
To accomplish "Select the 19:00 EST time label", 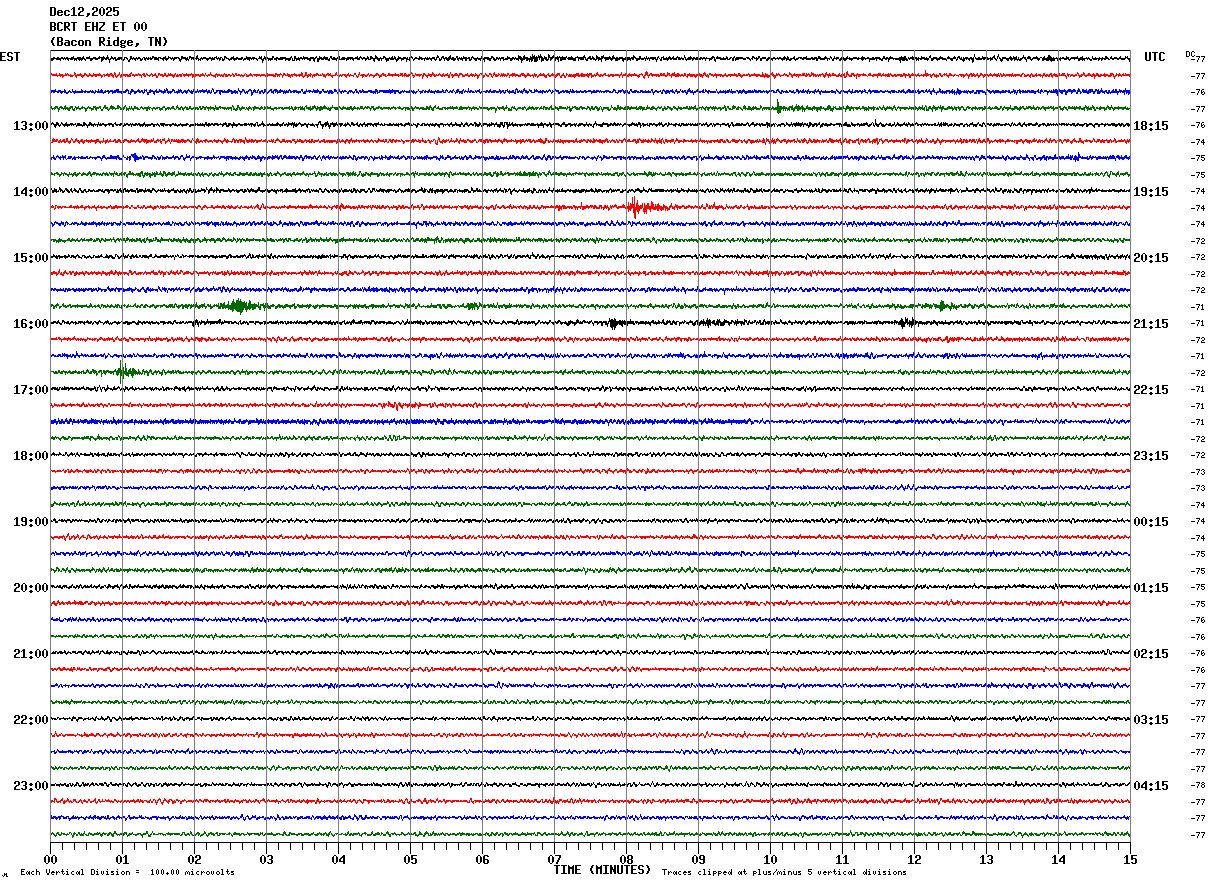I will tap(31, 522).
